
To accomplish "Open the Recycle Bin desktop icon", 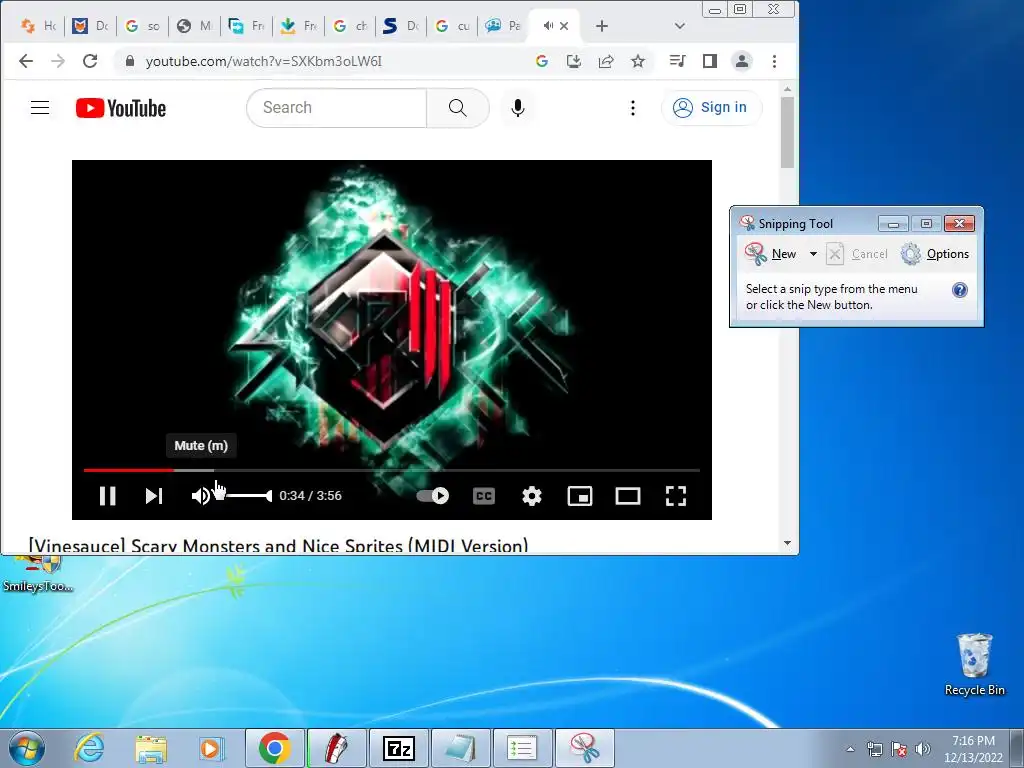I will point(974,664).
